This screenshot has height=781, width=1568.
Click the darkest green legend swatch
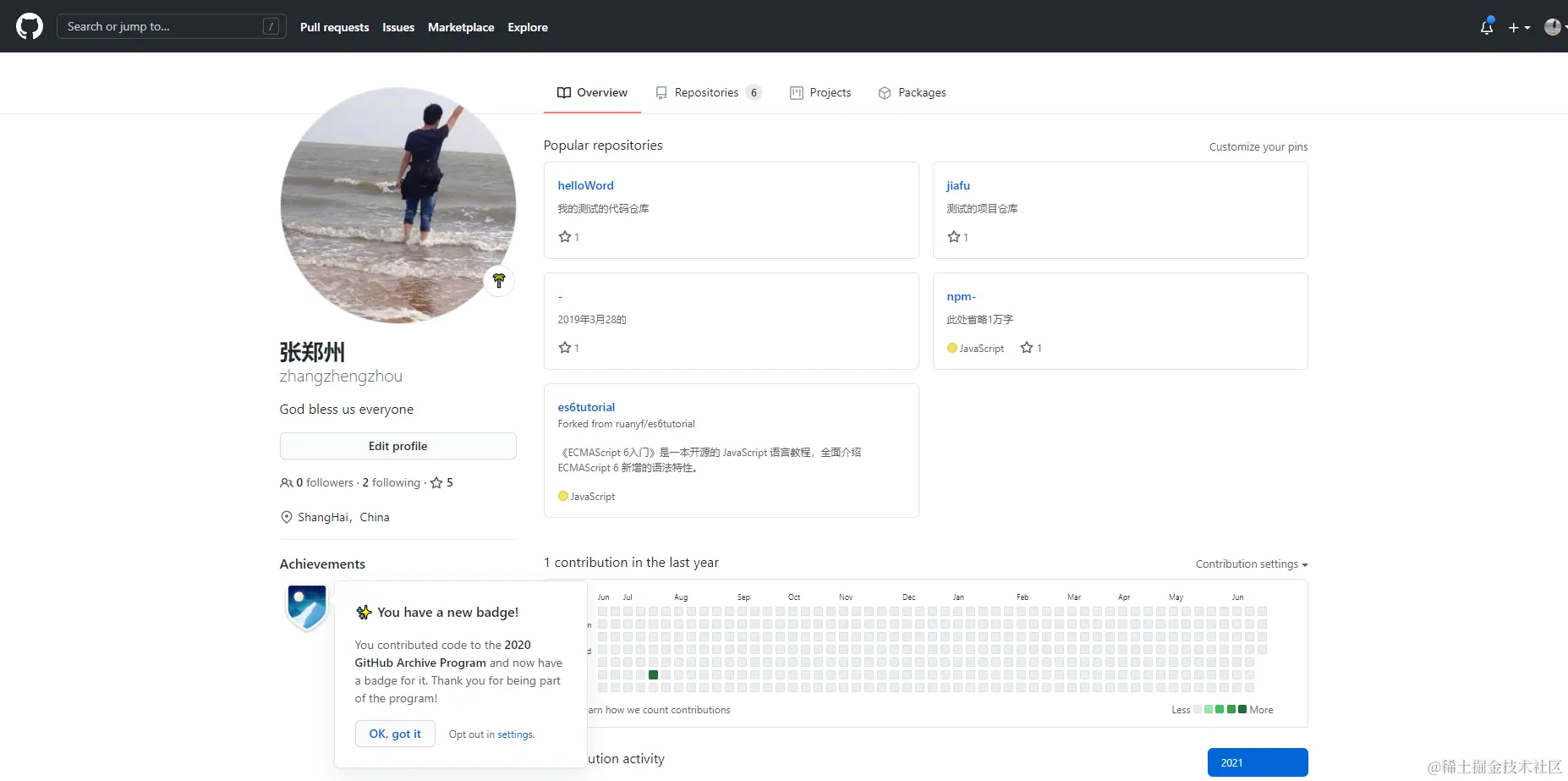[1242, 709]
